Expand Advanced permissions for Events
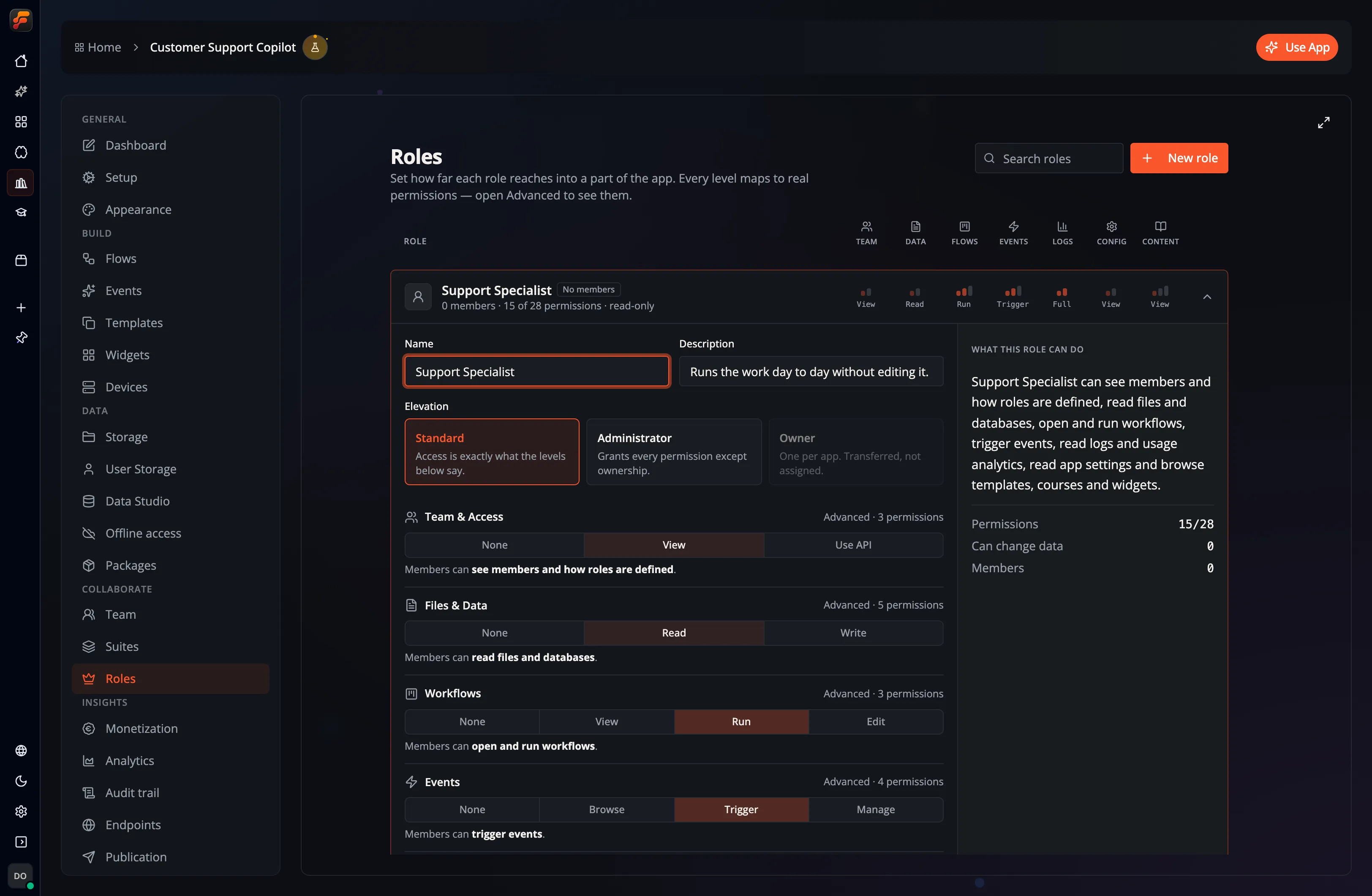Screen dimensions: 1372x896 point(883,781)
